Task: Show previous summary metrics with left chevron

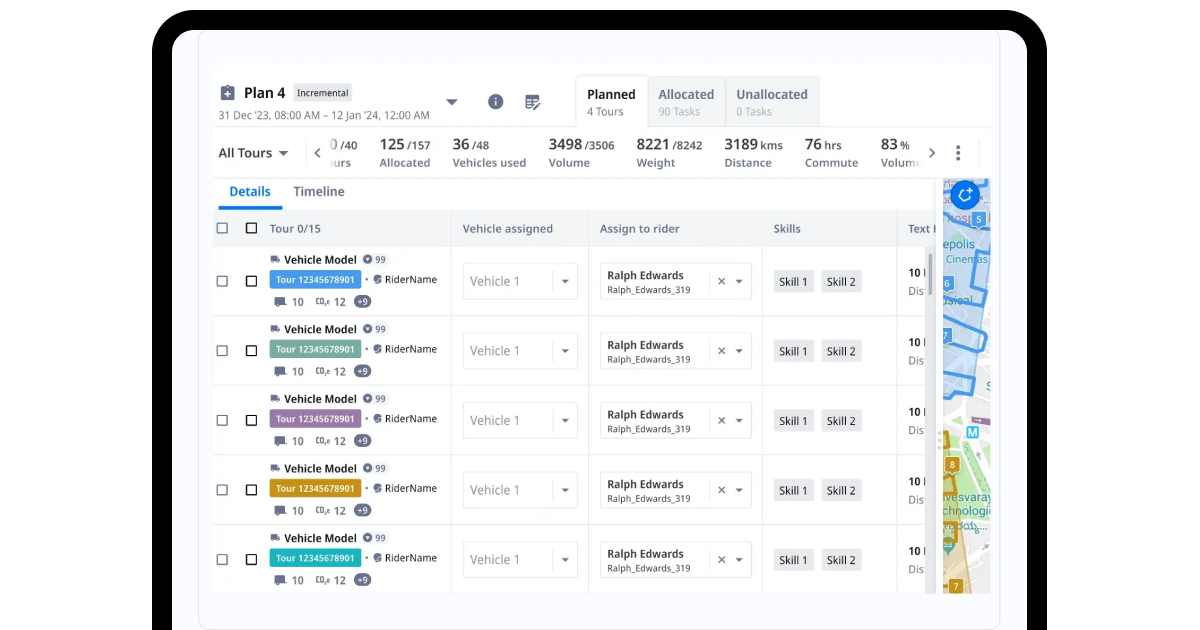Action: tap(318, 153)
